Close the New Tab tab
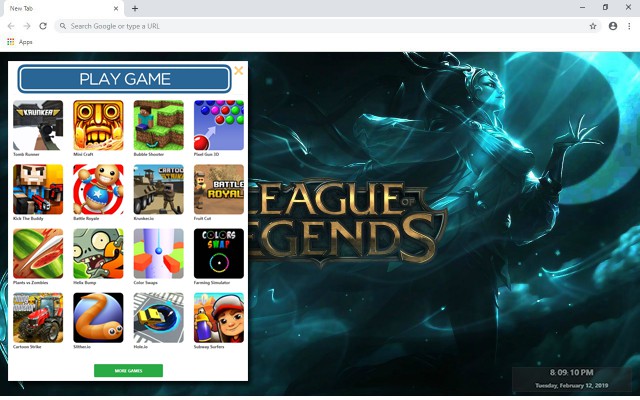Image resolution: width=640 pixels, height=400 pixels. pos(116,8)
